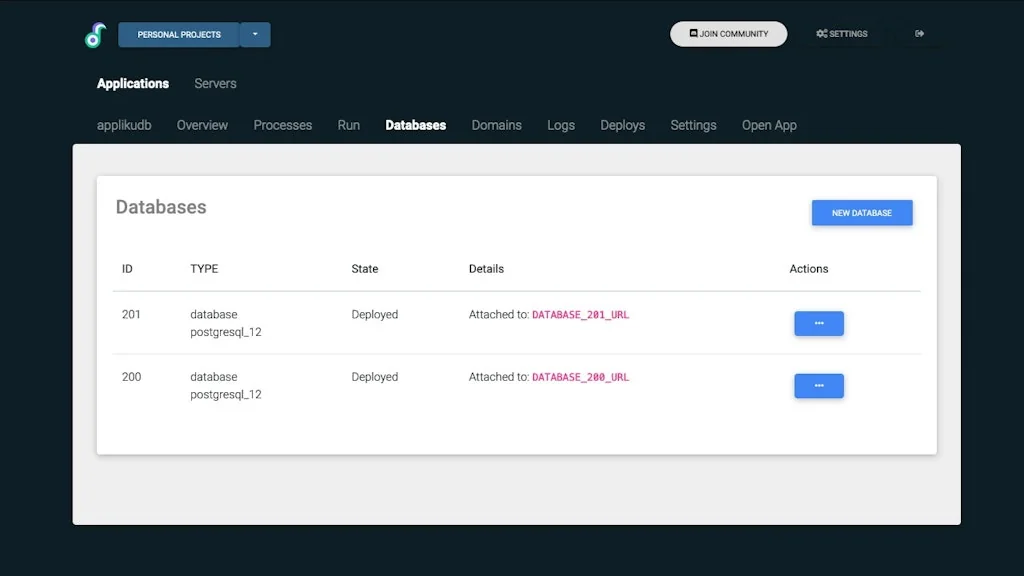Switch to the Servers tab
Viewport: 1024px width, 576px height.
[x=215, y=84]
